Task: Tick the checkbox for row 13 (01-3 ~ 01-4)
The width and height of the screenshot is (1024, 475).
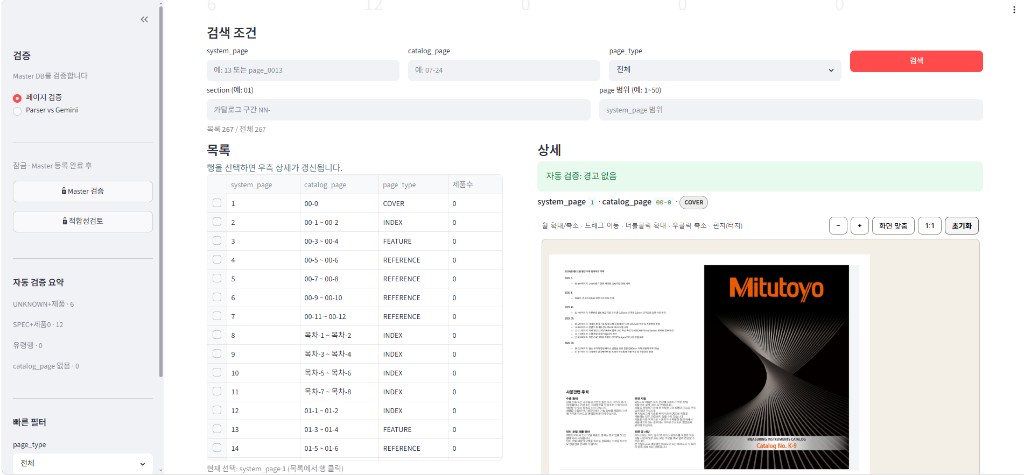Action: tap(217, 429)
